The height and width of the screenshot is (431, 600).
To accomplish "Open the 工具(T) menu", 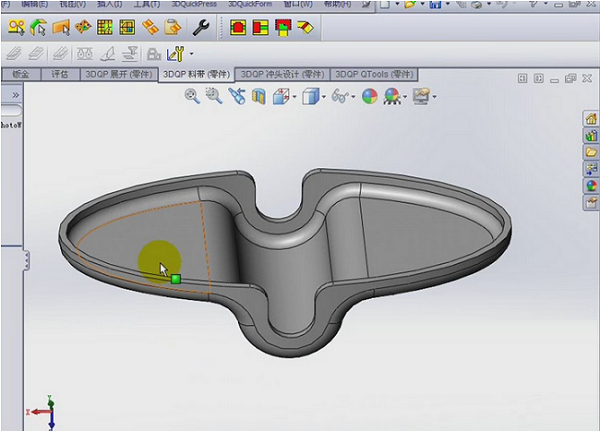I will point(147,5).
